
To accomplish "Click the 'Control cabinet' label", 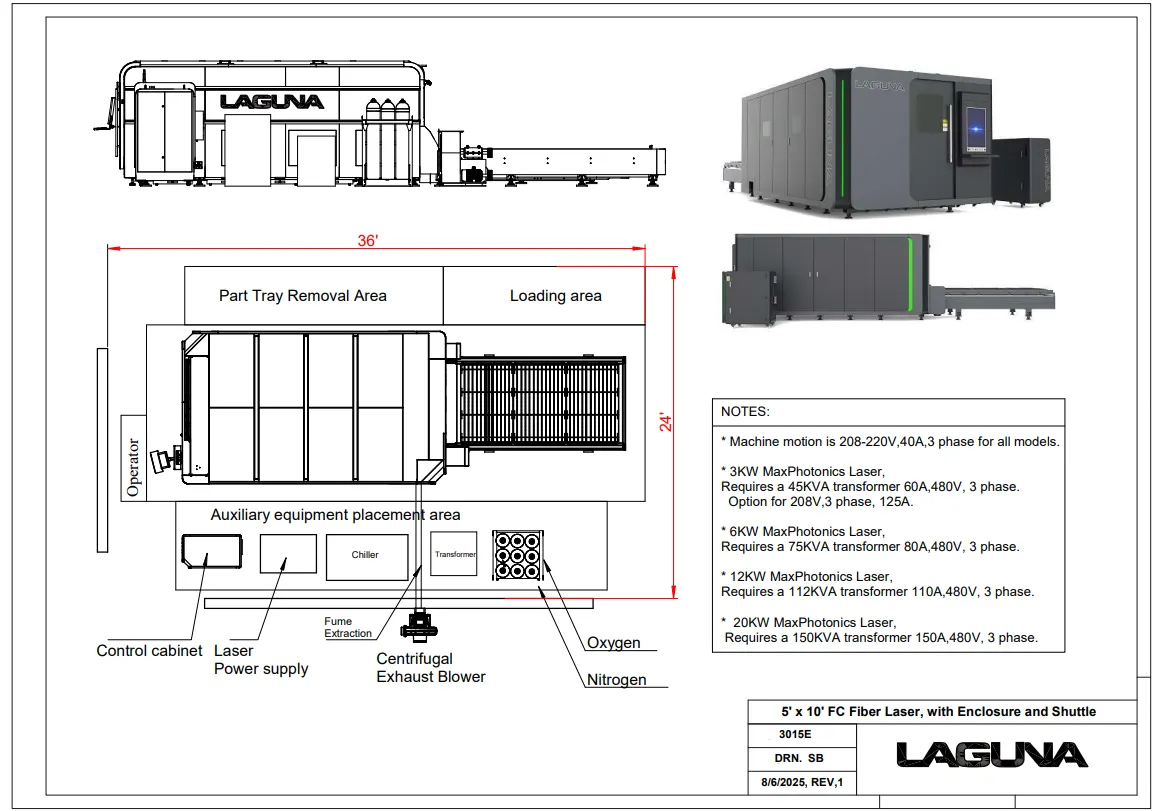I will tap(149, 651).
